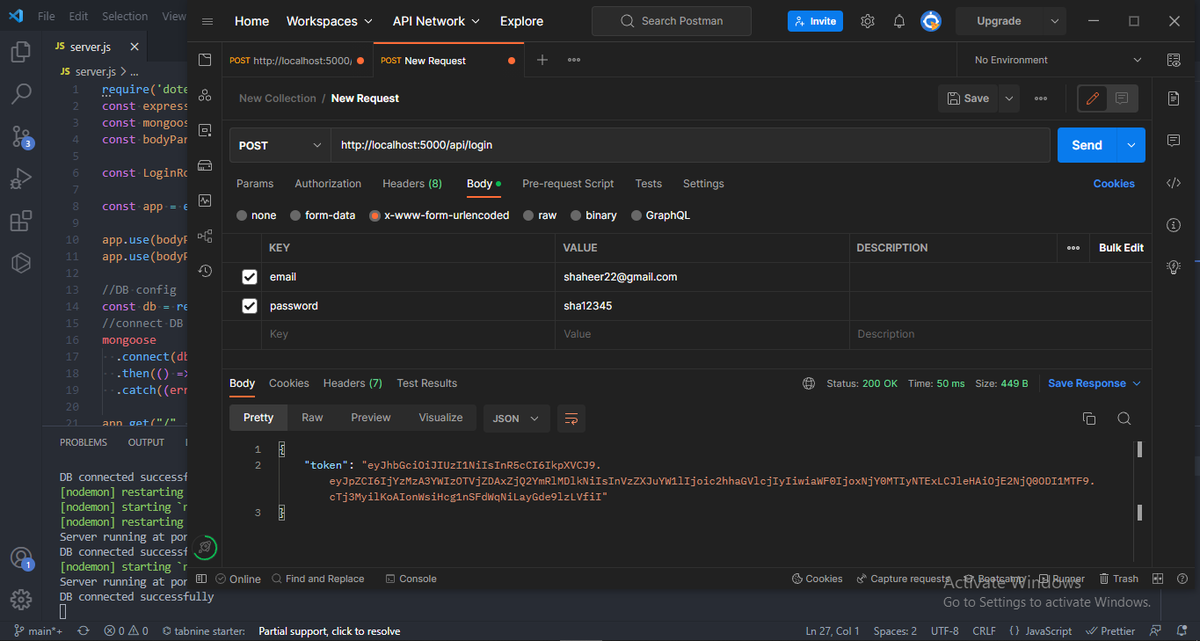Image resolution: width=1200 pixels, height=641 pixels.
Task: Select GraphQL body type
Action: pos(636,215)
